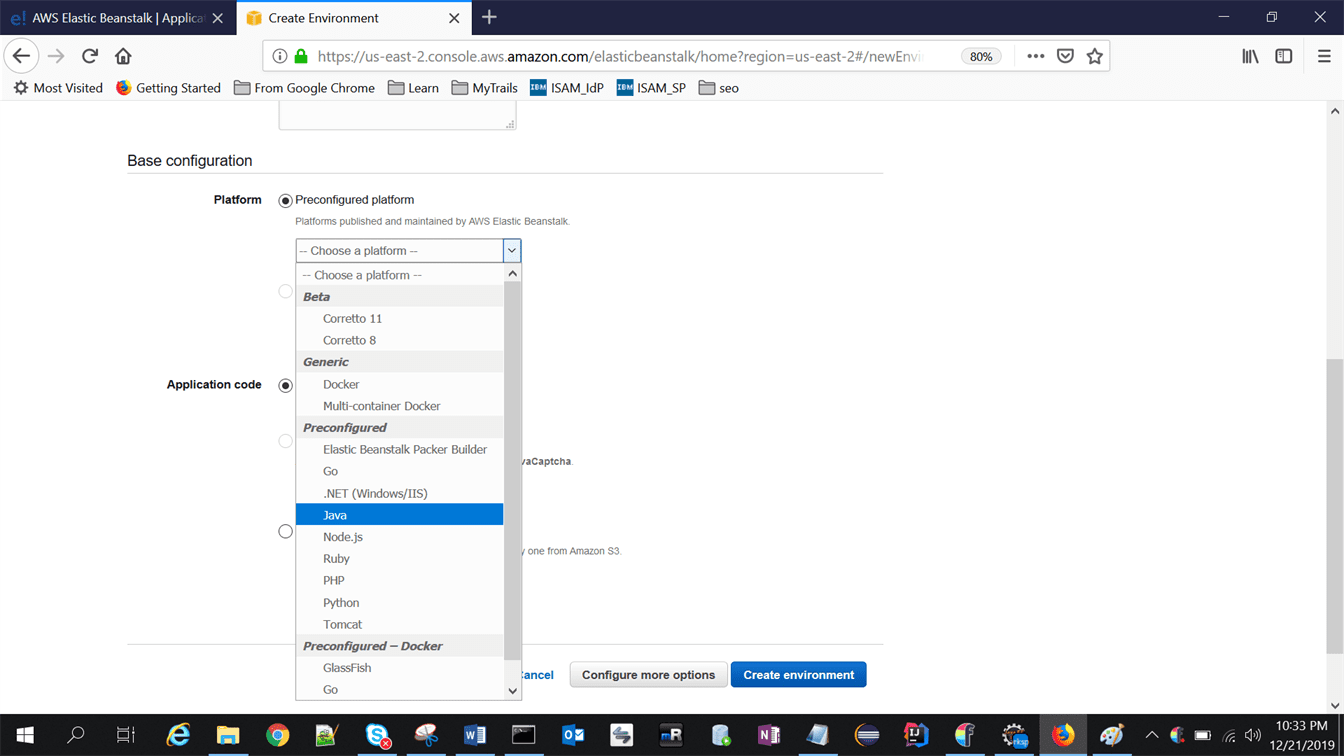Click the 80% zoom level indicator
The width and height of the screenshot is (1344, 756).
click(981, 56)
